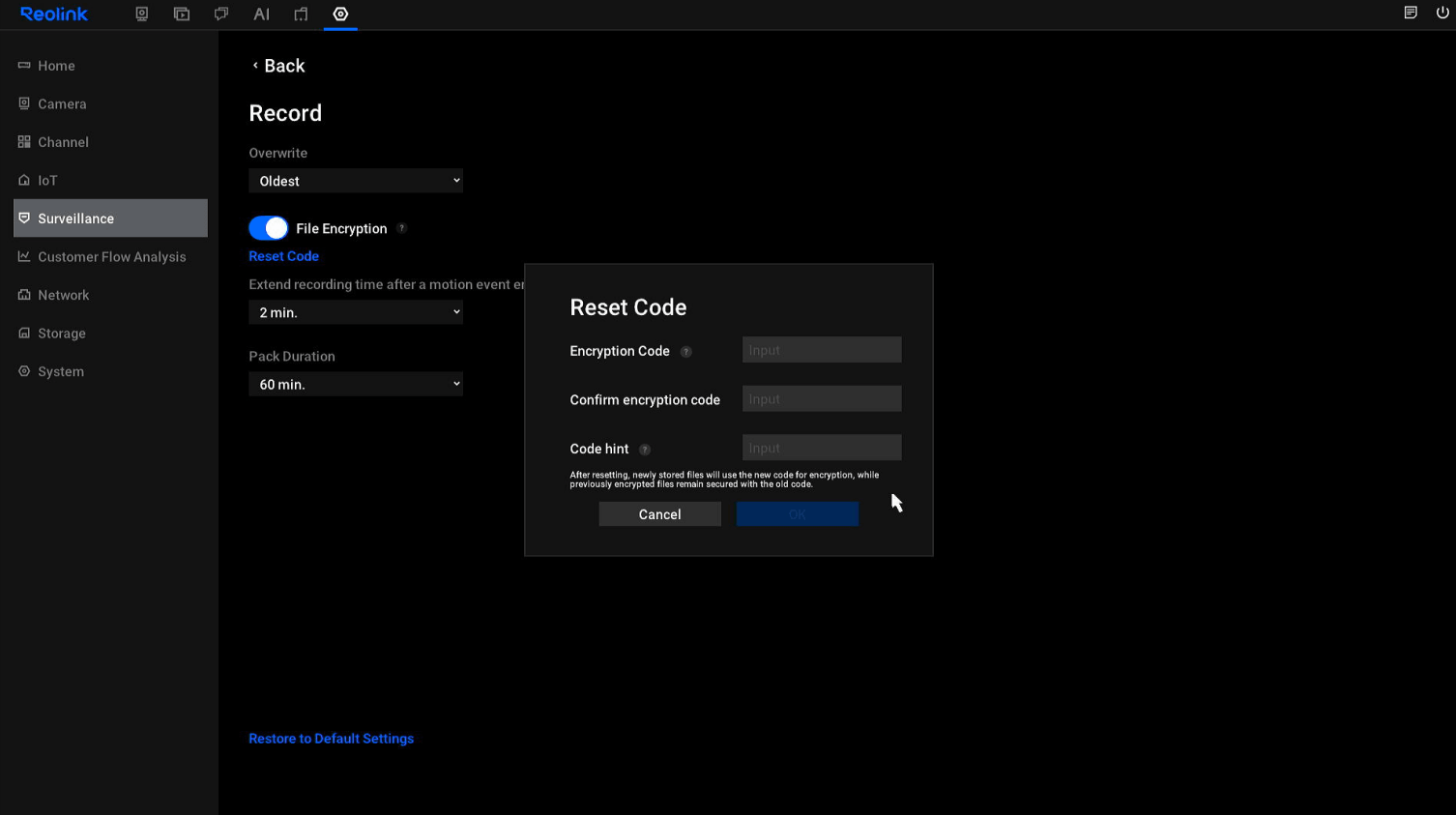Click the Overwrite label
1456x815 pixels.
(278, 153)
